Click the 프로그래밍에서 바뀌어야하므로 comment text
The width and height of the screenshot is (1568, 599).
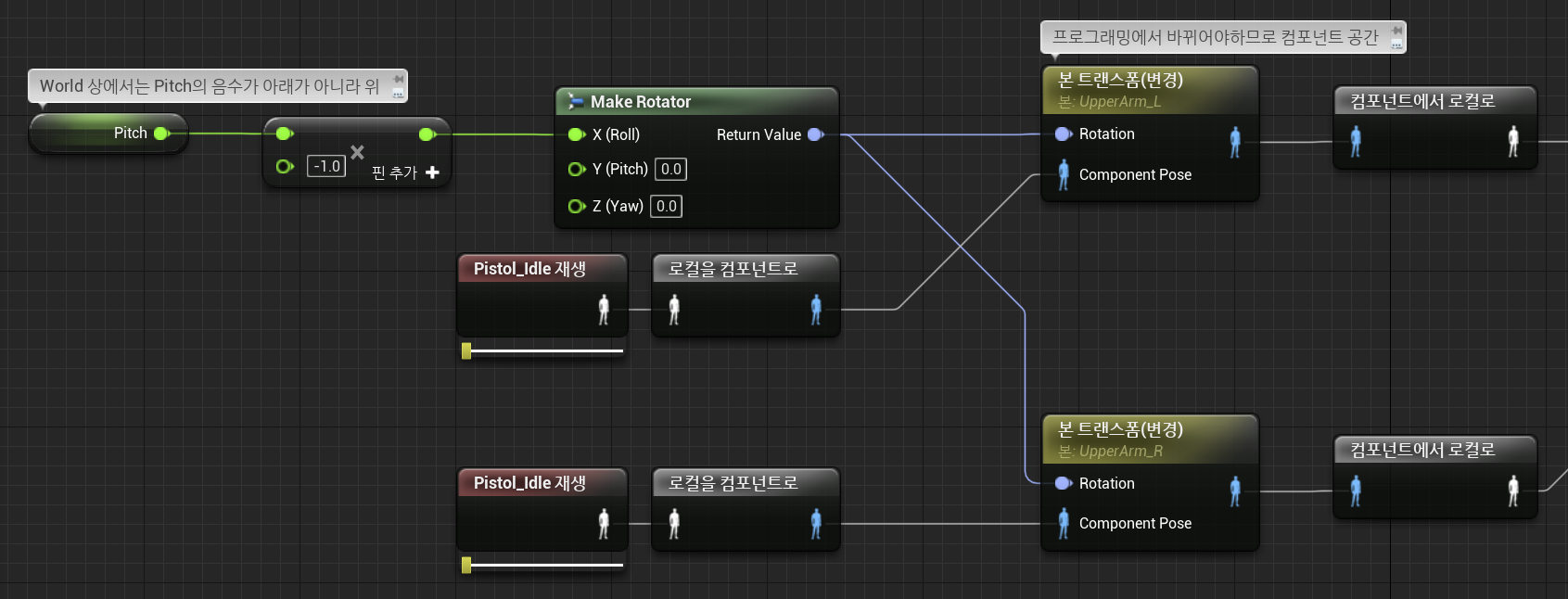click(1215, 37)
